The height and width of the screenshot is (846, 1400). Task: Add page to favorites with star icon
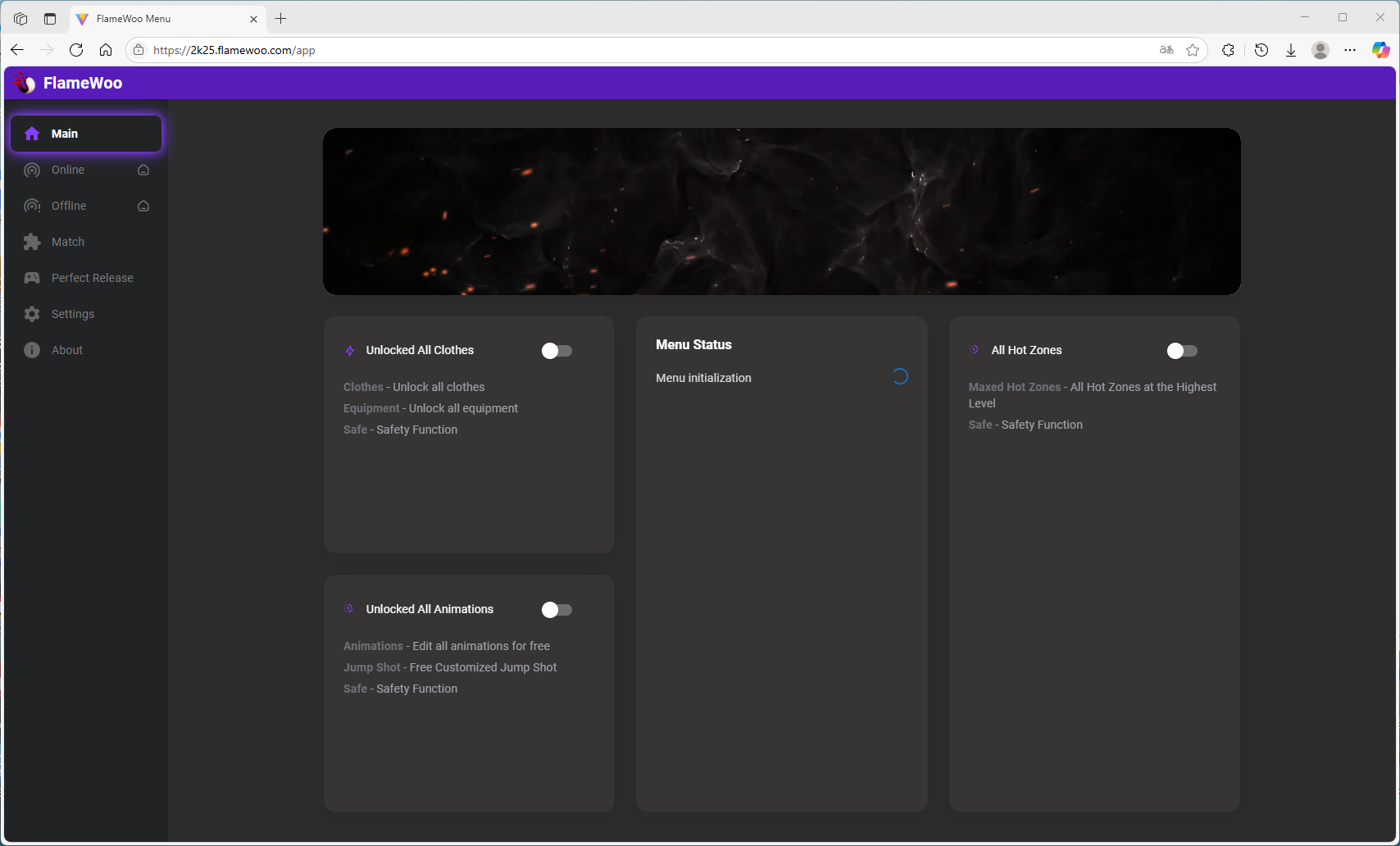pyautogui.click(x=1193, y=50)
